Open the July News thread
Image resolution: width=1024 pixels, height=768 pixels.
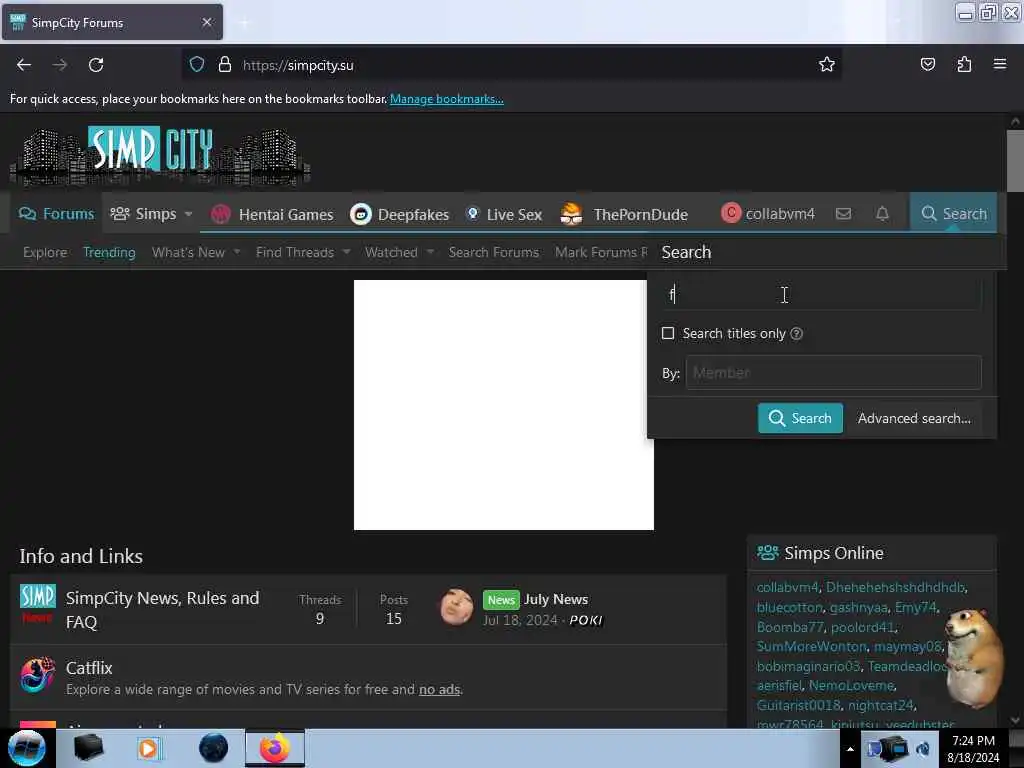(556, 599)
